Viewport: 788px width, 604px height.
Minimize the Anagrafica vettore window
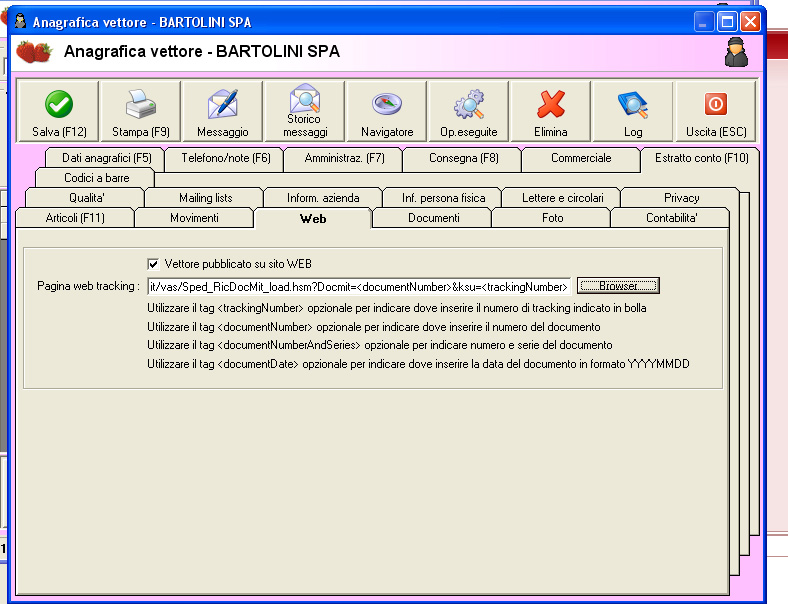(704, 22)
